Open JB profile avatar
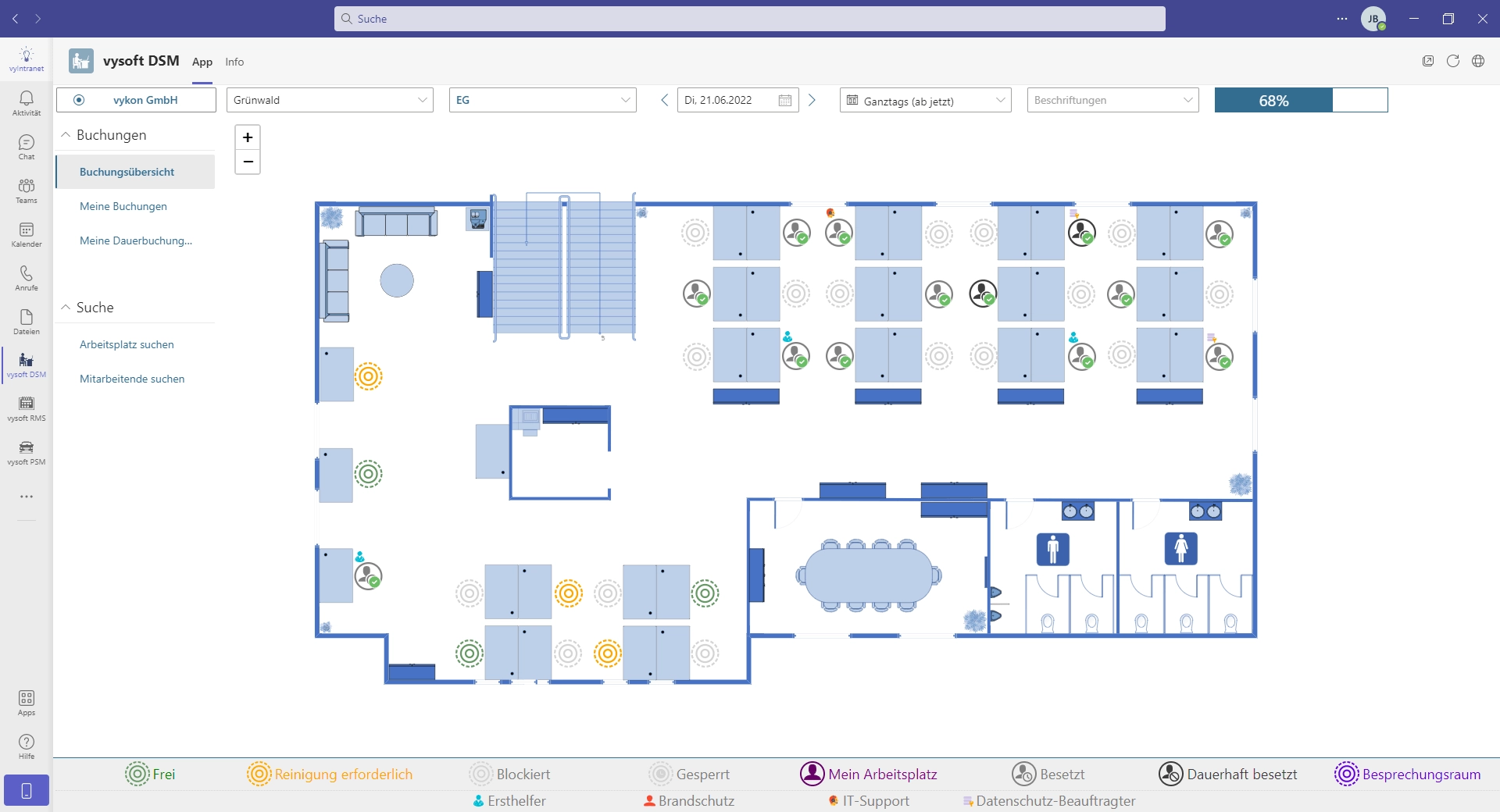1500x812 pixels. [1373, 19]
